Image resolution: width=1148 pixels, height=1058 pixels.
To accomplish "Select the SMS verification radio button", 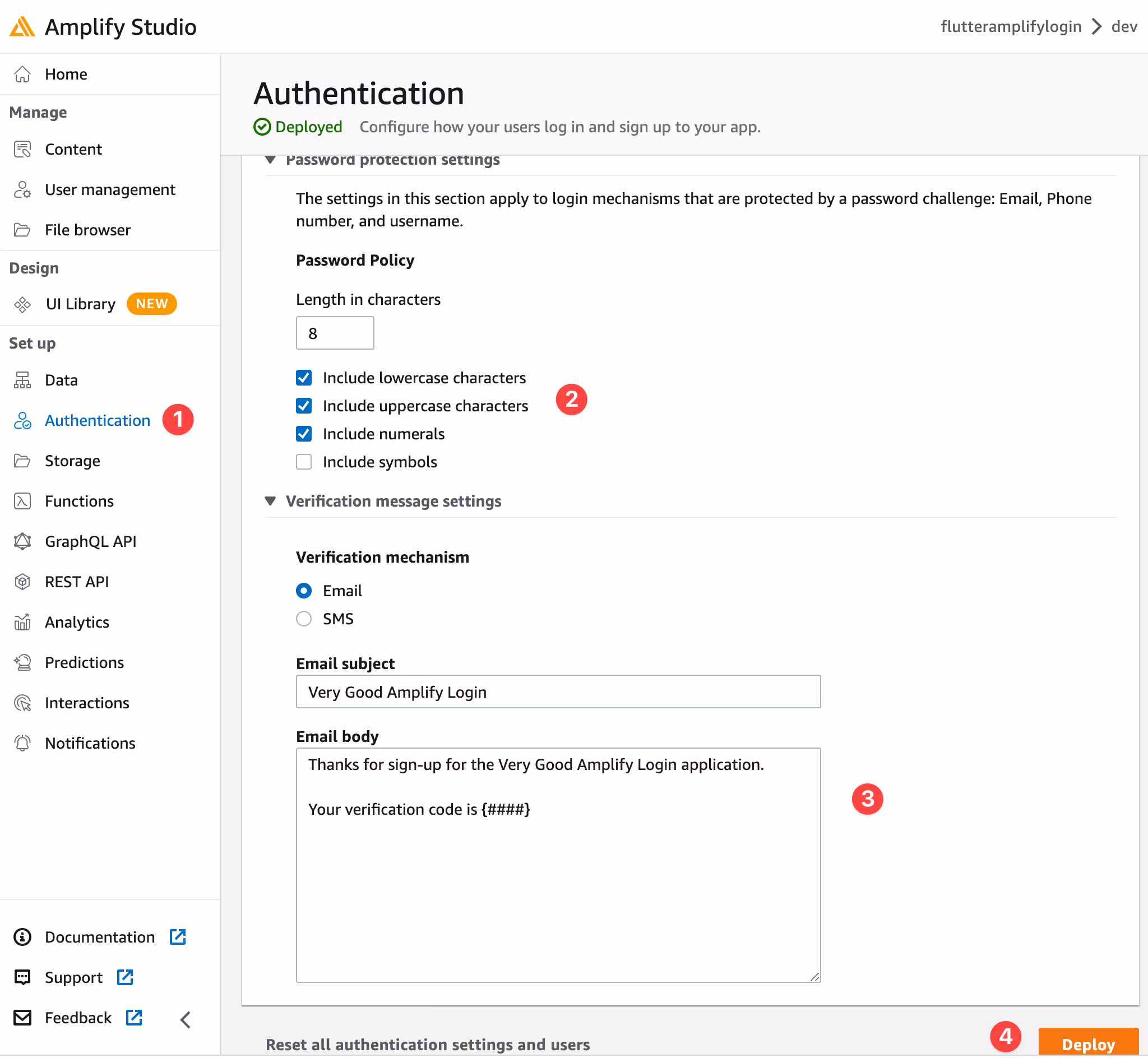I will click(x=304, y=619).
